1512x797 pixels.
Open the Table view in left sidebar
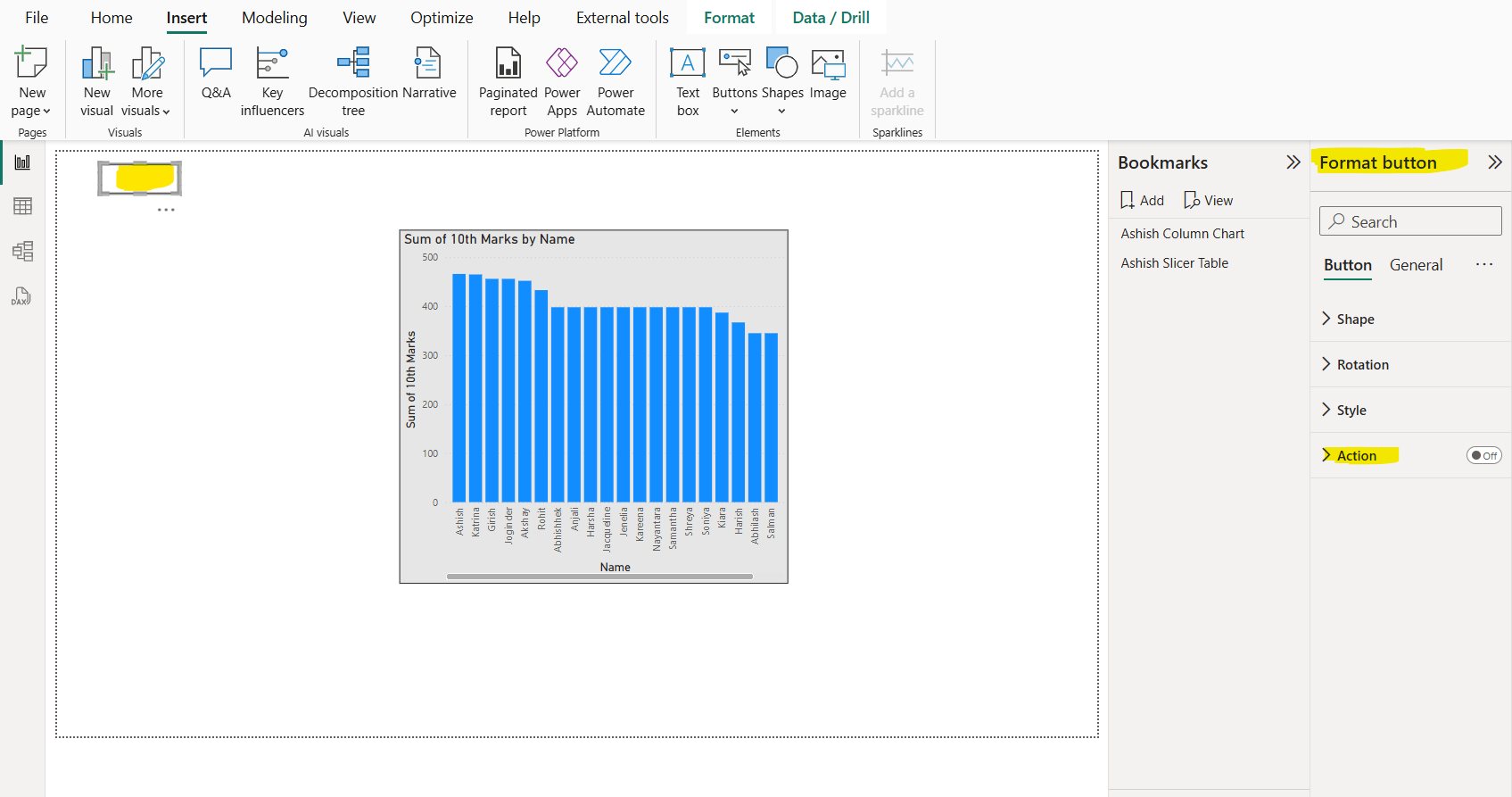[x=23, y=206]
